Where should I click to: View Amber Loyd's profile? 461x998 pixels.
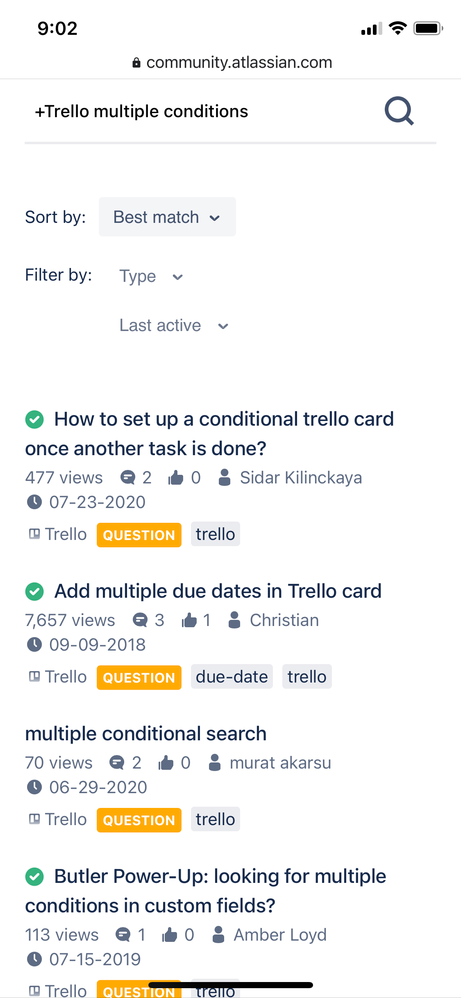(x=280, y=935)
